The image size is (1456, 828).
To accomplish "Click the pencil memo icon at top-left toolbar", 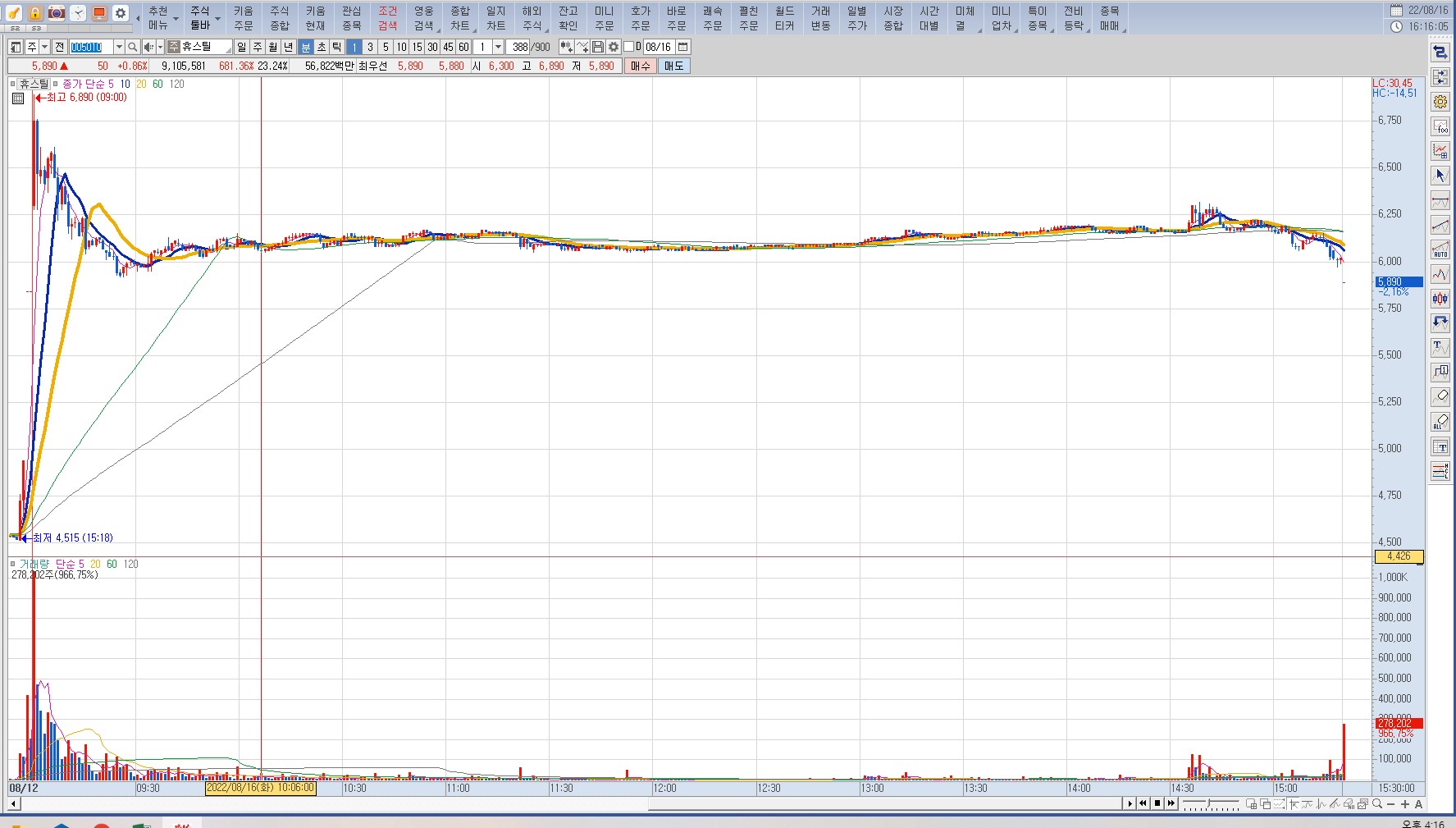I will [14, 12].
